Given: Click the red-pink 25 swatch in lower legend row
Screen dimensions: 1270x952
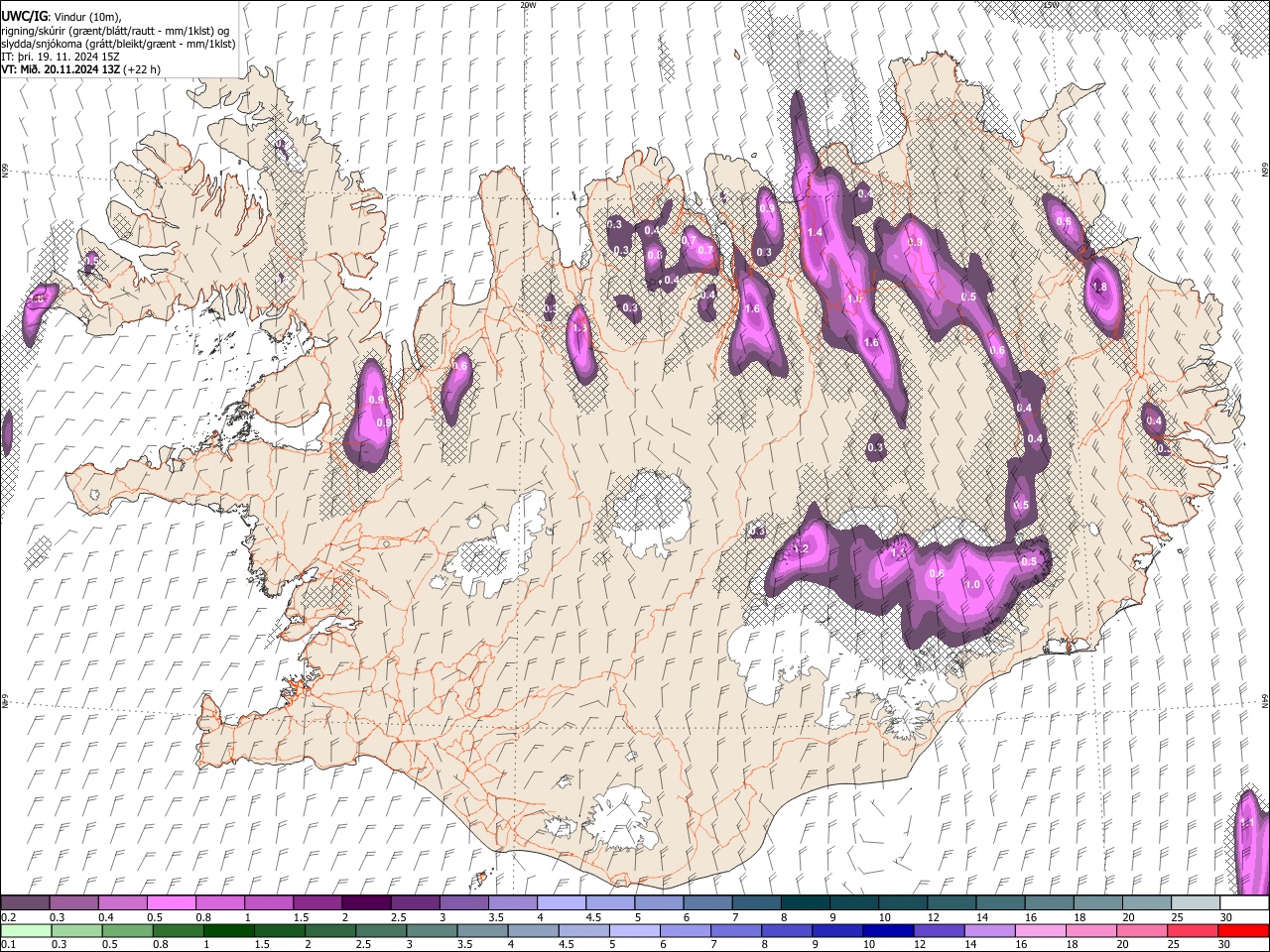Looking at the screenshot, I should pyautogui.click(x=1195, y=931).
